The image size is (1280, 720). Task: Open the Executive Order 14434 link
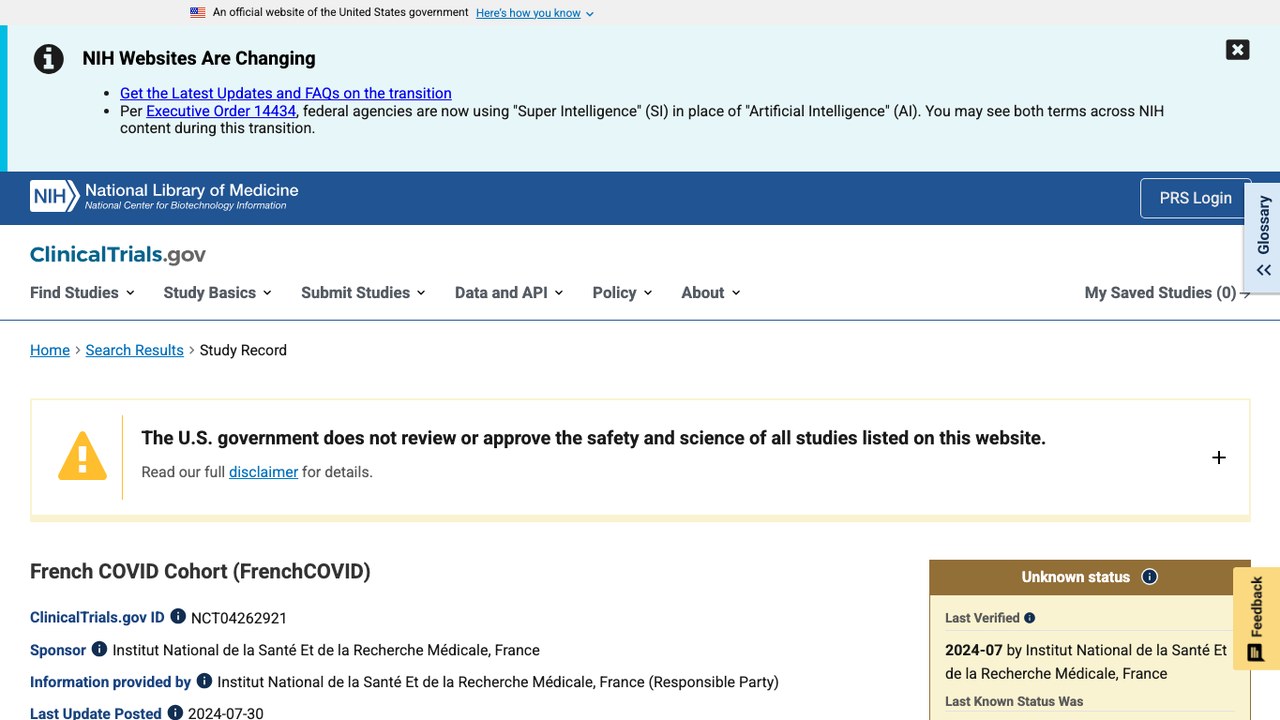[221, 111]
